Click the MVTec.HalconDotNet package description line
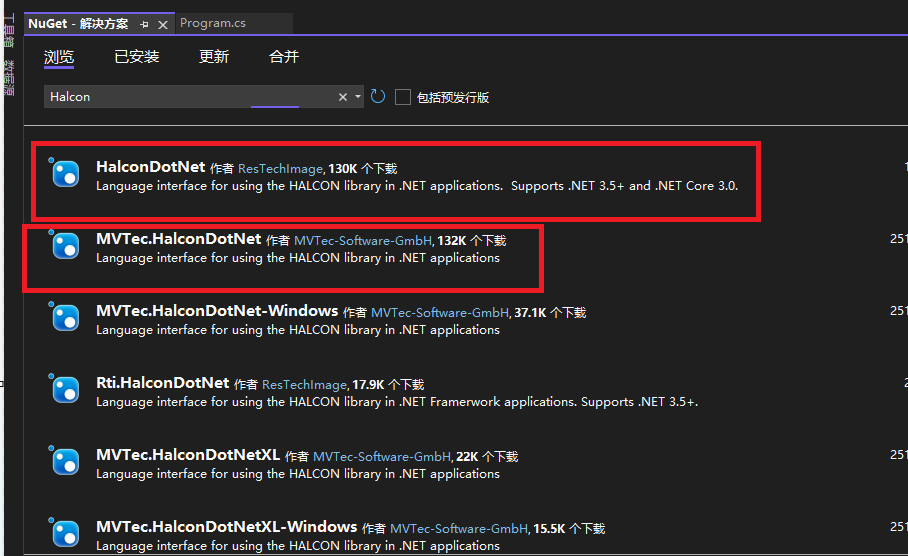 tap(298, 258)
